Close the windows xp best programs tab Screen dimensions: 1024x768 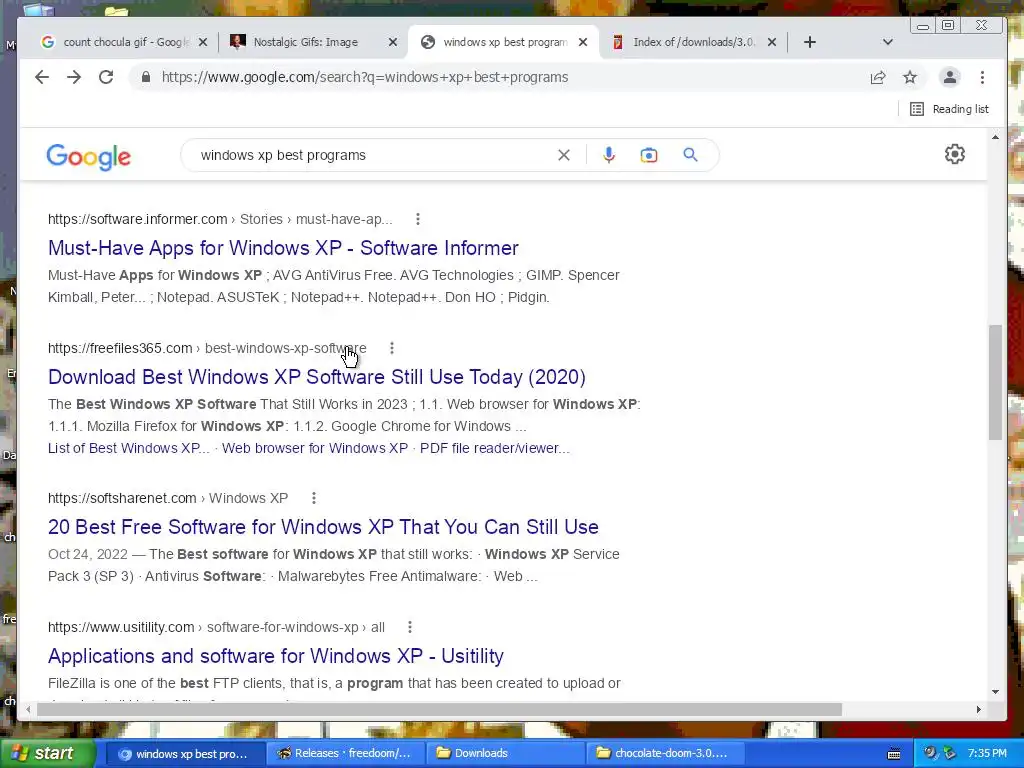pos(583,42)
